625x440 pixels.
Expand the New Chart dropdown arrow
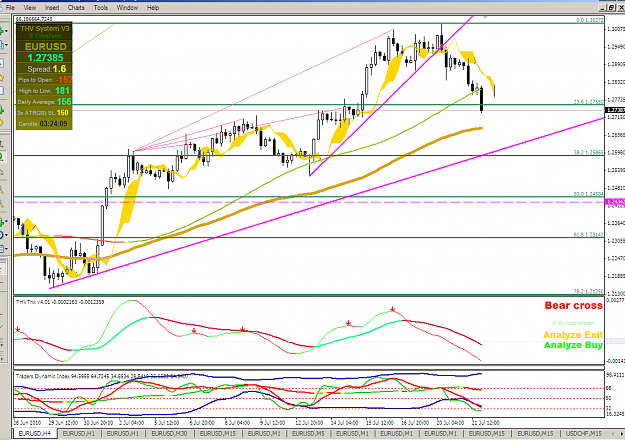point(6,31)
